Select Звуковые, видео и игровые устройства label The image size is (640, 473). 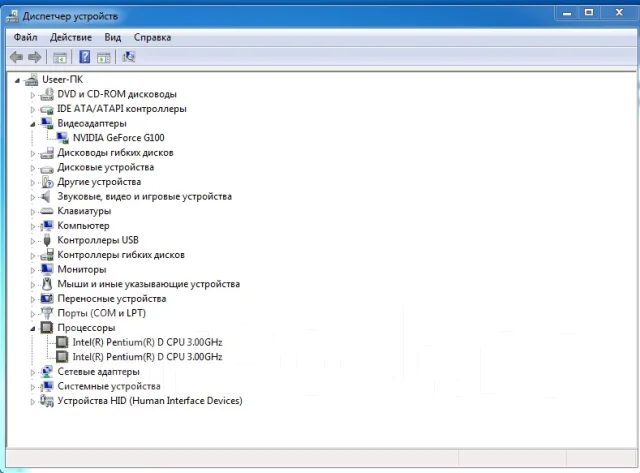(144, 197)
